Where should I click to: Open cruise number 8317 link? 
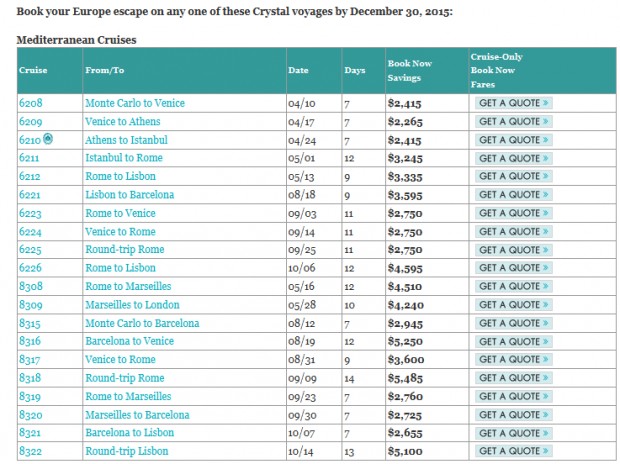pos(30,360)
